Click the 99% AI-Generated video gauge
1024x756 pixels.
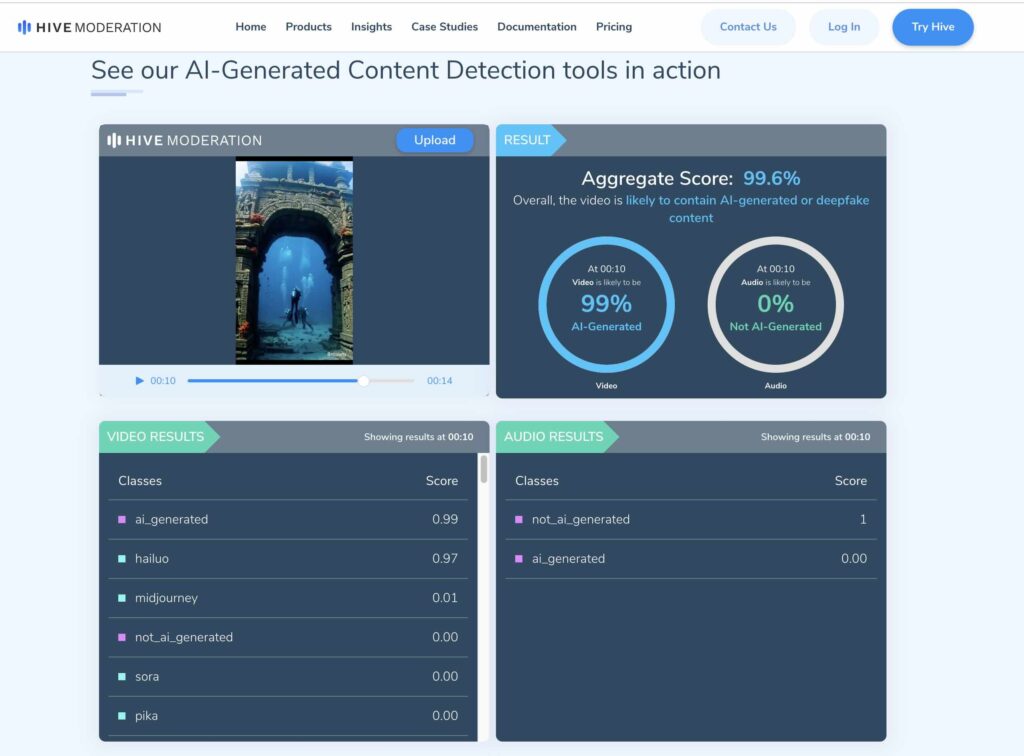tap(606, 304)
